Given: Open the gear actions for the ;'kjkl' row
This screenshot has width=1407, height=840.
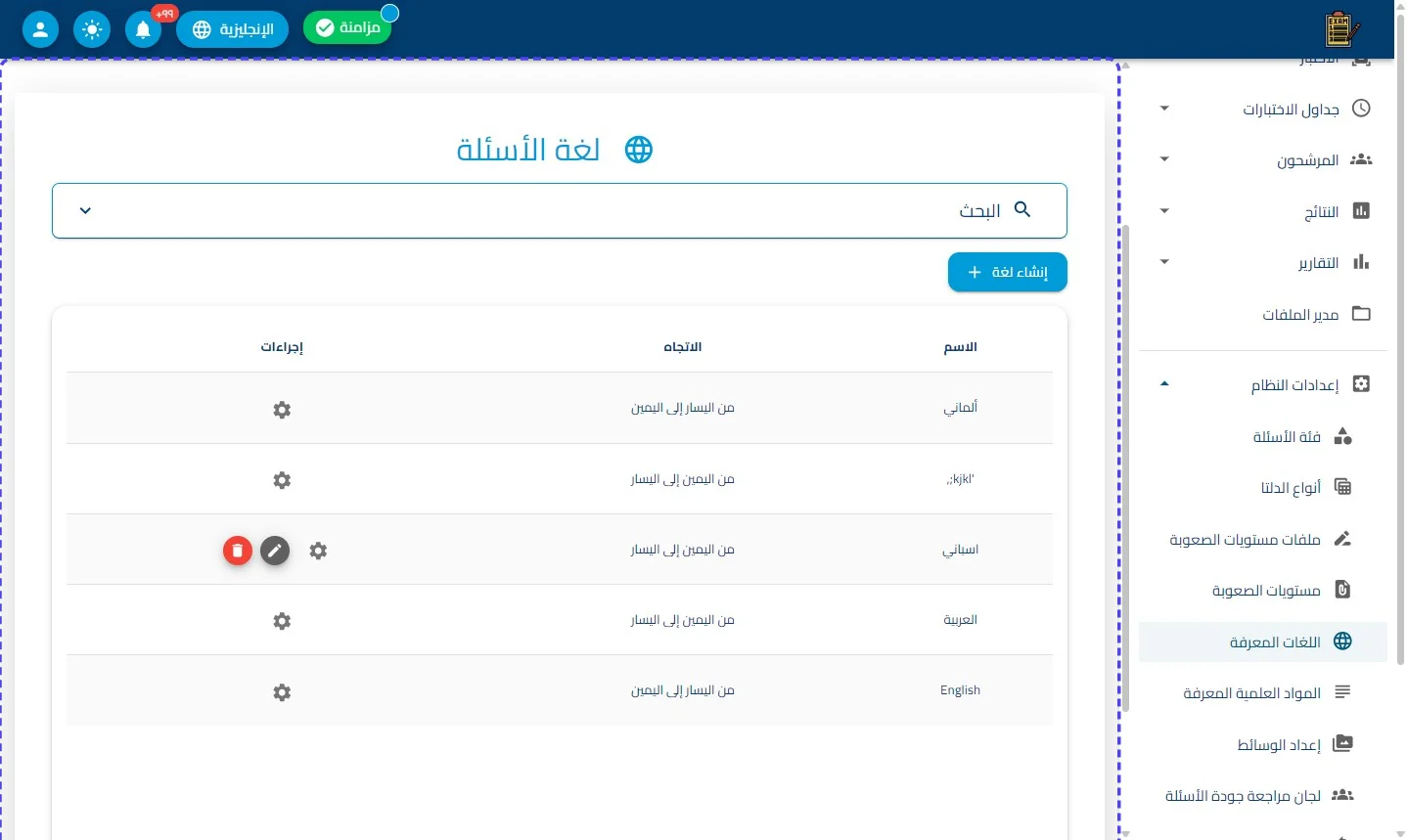Looking at the screenshot, I should (x=282, y=480).
